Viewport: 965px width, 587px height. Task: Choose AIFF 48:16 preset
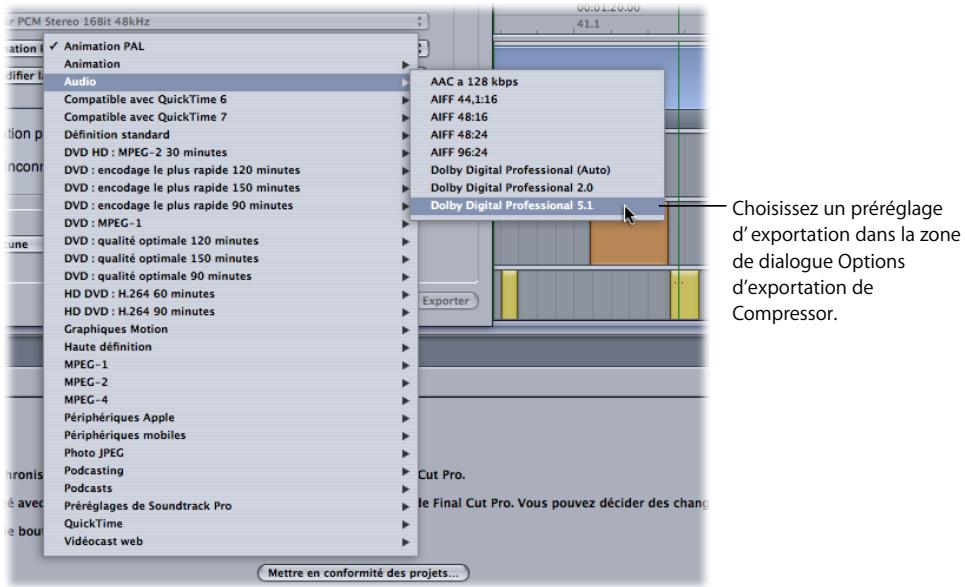[538, 117]
